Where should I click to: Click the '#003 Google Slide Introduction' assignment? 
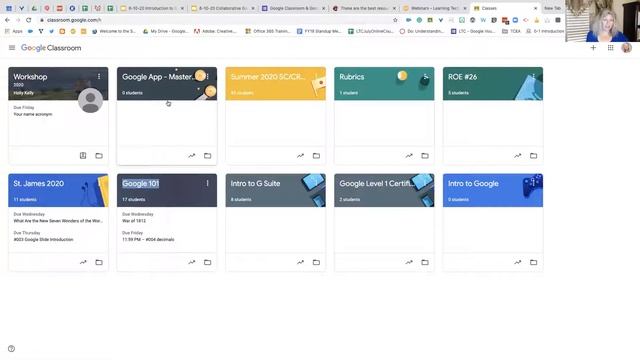click(x=43, y=240)
